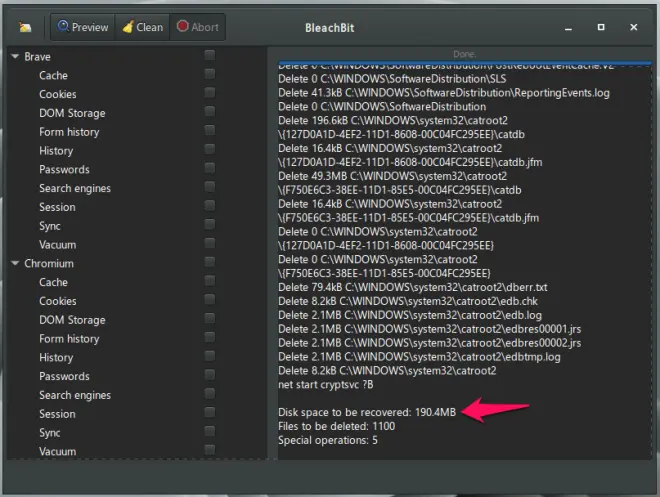660x497 pixels.
Task: Check Brave Search engines checkbox
Action: pos(210,186)
